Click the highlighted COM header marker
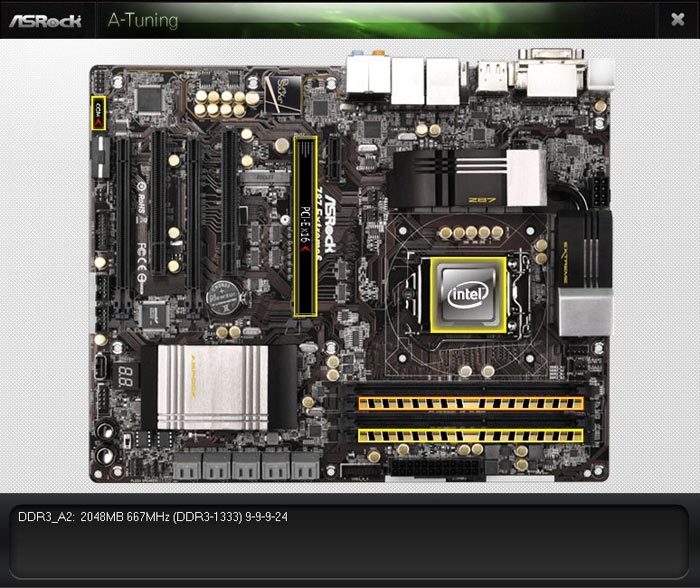700x588 pixels. click(98, 113)
